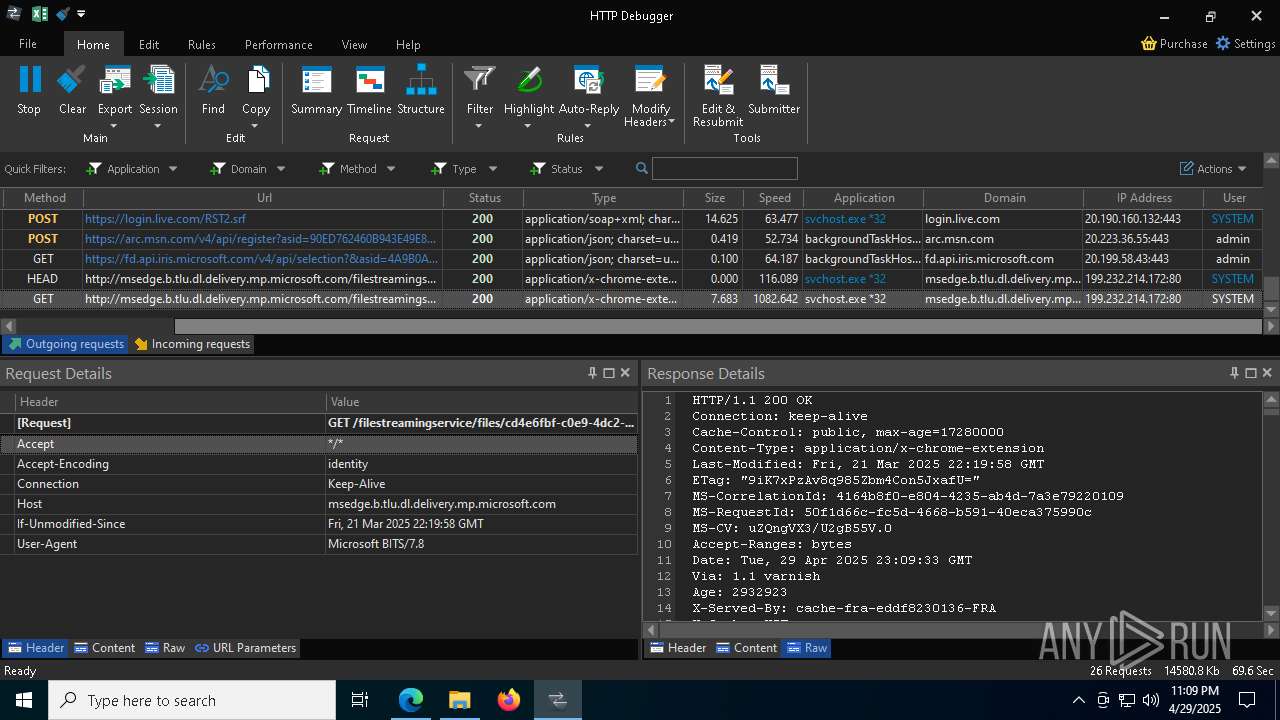Click the Windows Start button
This screenshot has width=1280, height=720.
pyautogui.click(x=24, y=700)
